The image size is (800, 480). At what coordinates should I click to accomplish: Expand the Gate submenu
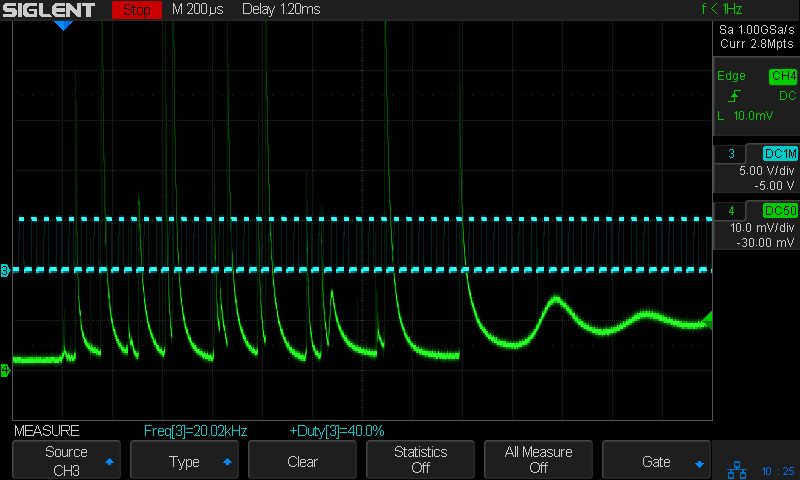[x=656, y=461]
